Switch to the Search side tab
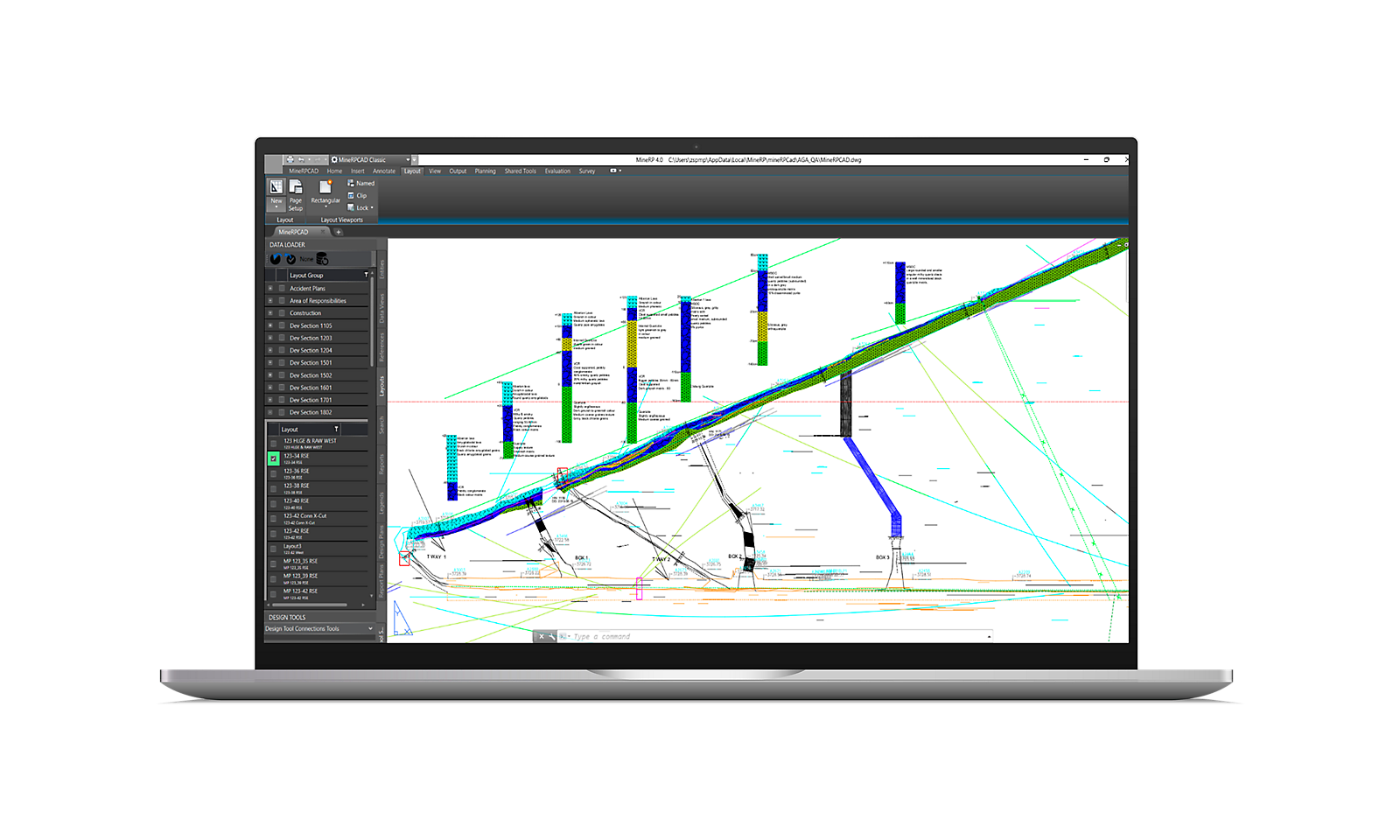Screen dimensions: 1400x840 coord(381,425)
